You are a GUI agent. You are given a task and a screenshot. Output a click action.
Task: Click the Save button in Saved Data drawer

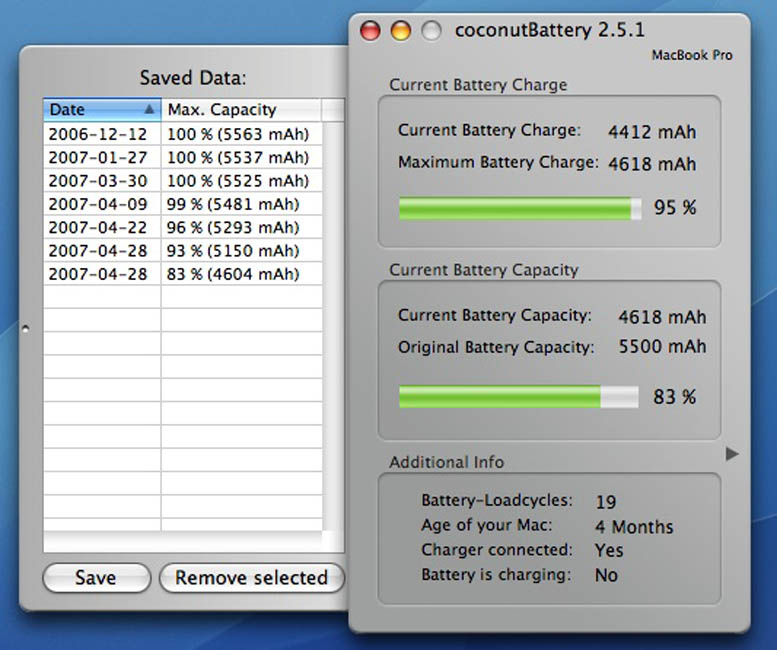(97, 578)
